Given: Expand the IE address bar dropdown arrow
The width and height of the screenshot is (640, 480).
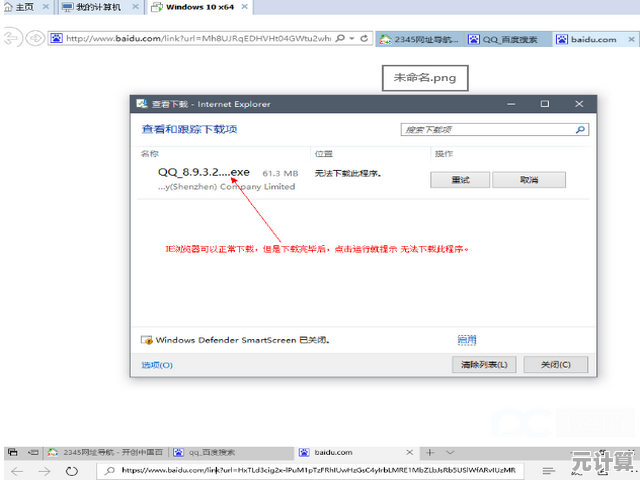Looking at the screenshot, I should pyautogui.click(x=354, y=39).
